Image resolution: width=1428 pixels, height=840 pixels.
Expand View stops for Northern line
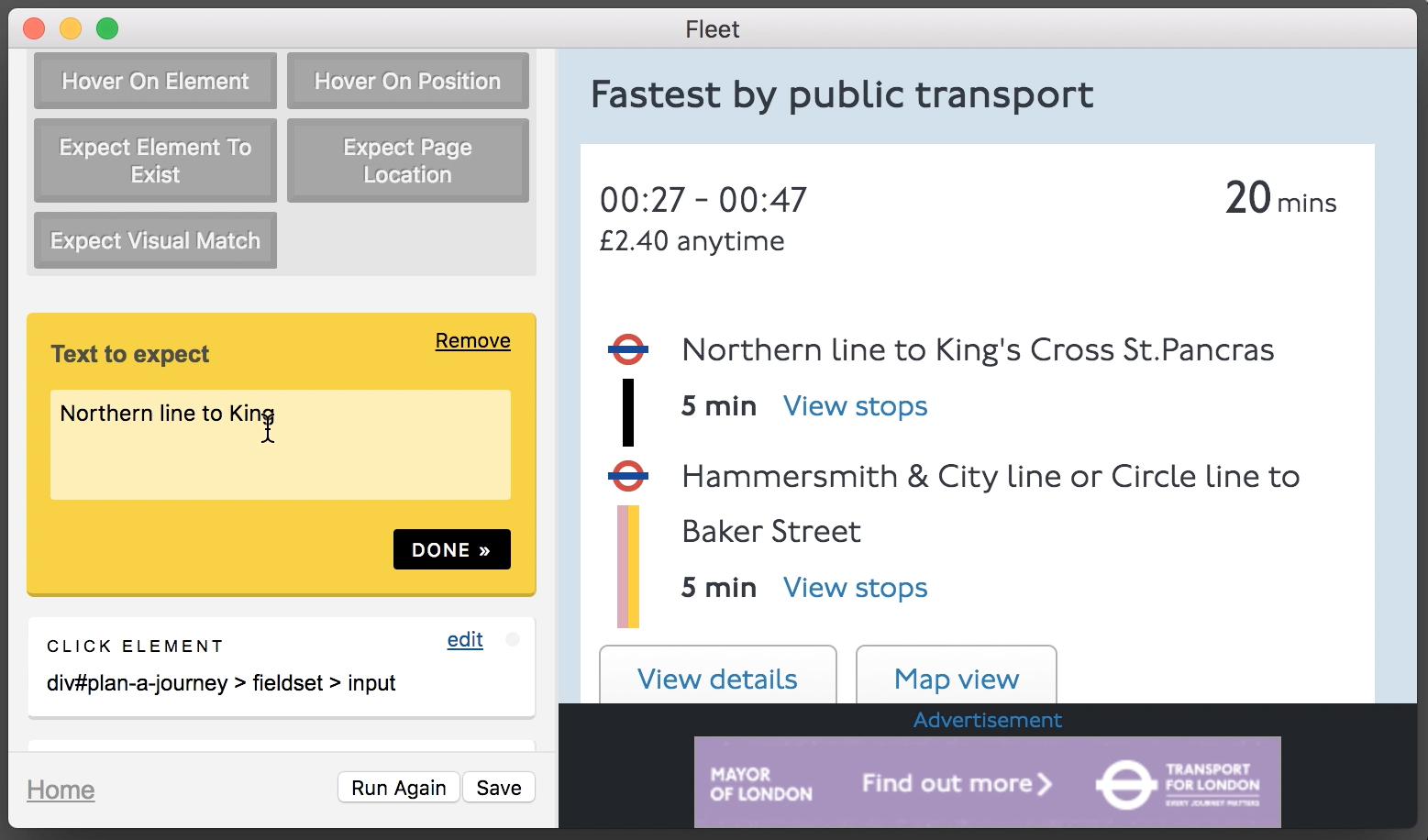[x=855, y=406]
